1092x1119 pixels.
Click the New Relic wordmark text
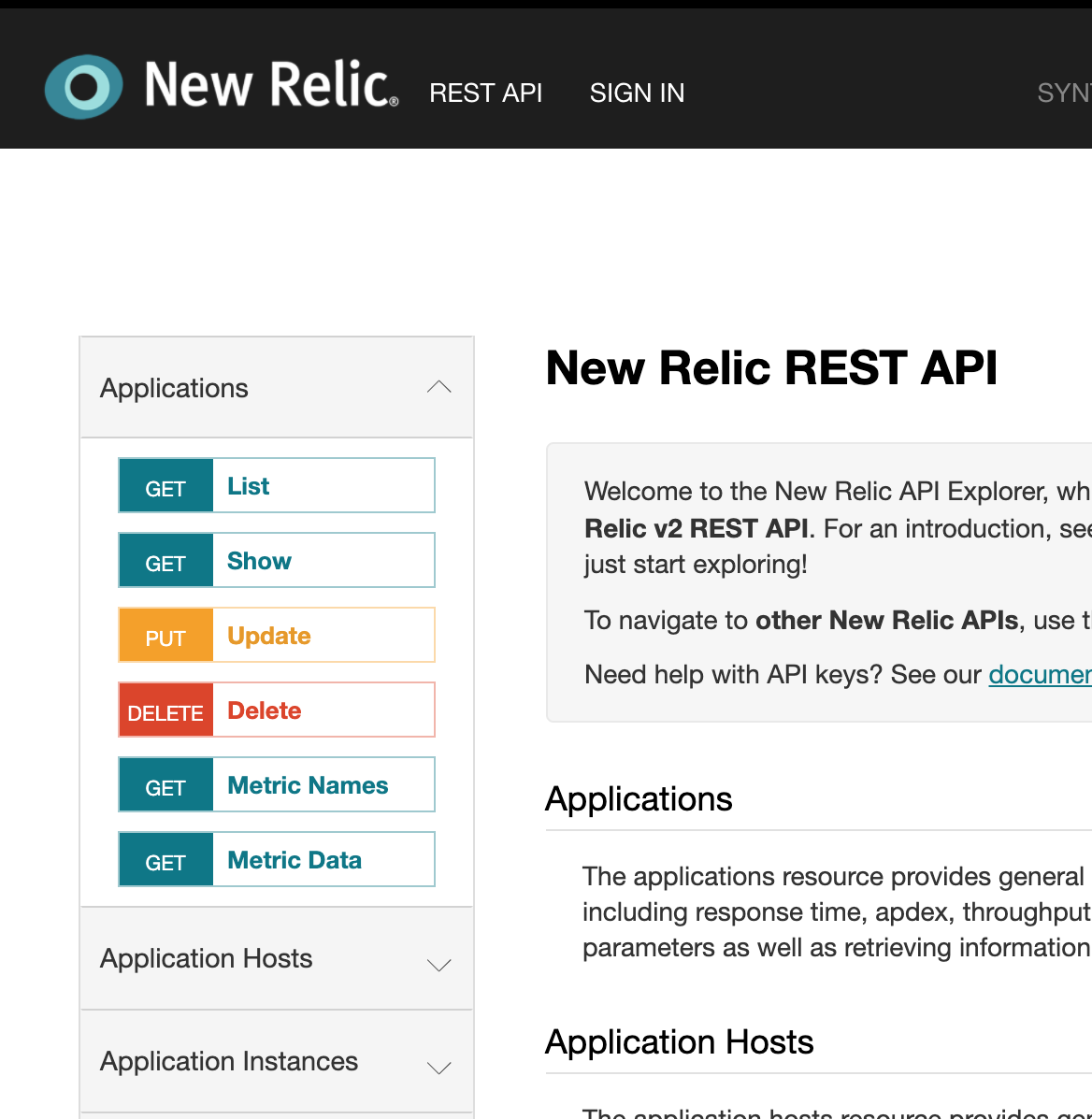[x=271, y=85]
